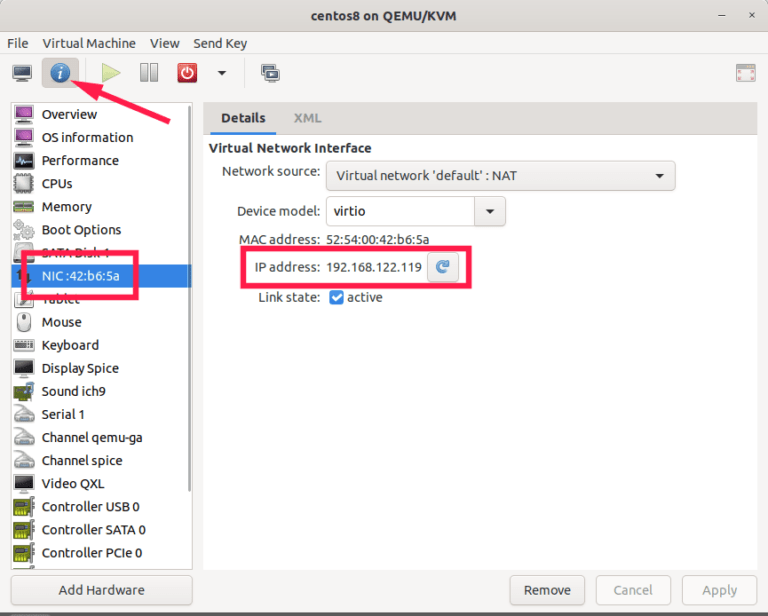The width and height of the screenshot is (768, 616).
Task: Open the Network source dropdown
Action: point(501,176)
